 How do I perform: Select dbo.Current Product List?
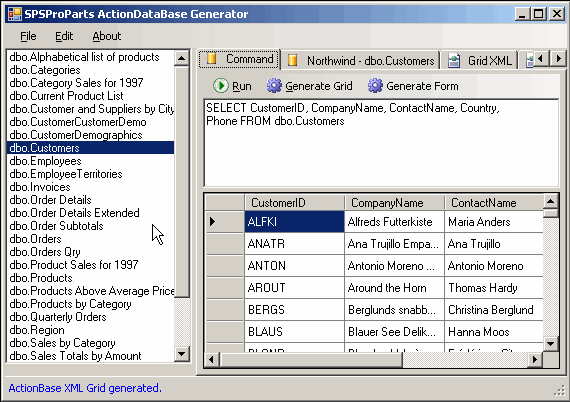click(x=90, y=96)
